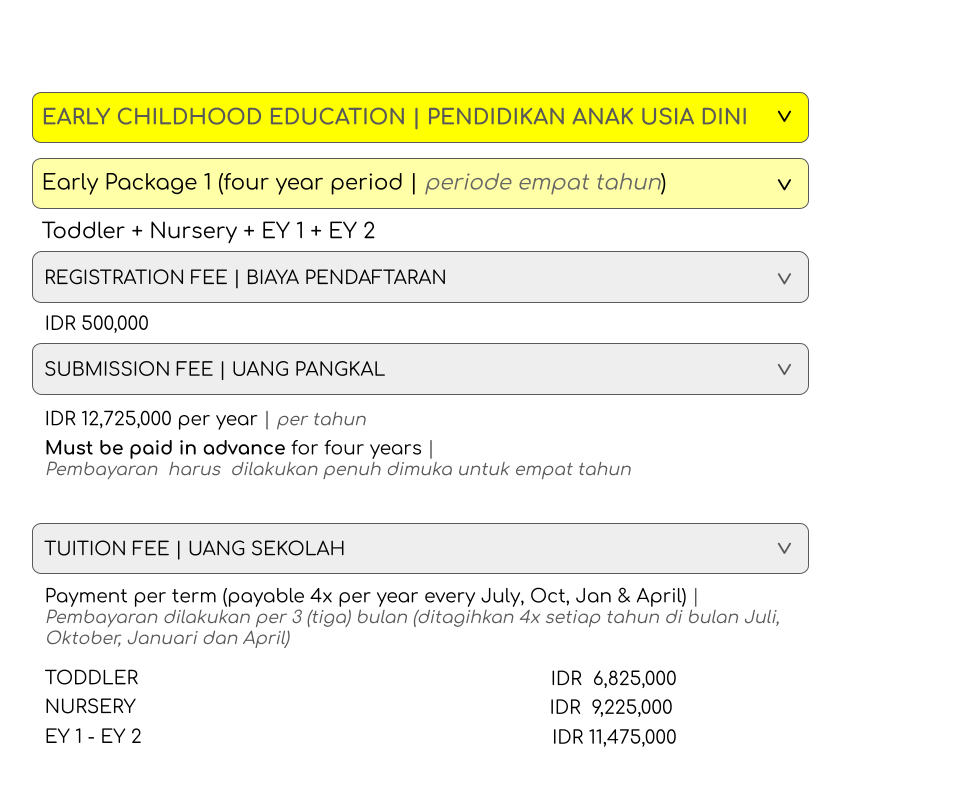Toggle the Registration Fee chevron arrow

784,278
